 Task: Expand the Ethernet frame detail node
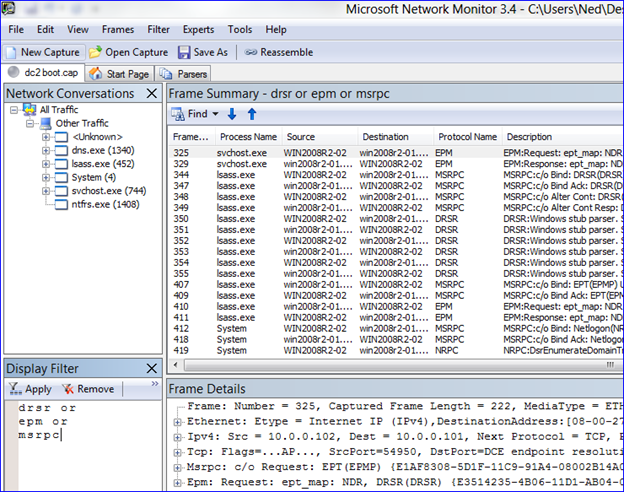(x=177, y=422)
